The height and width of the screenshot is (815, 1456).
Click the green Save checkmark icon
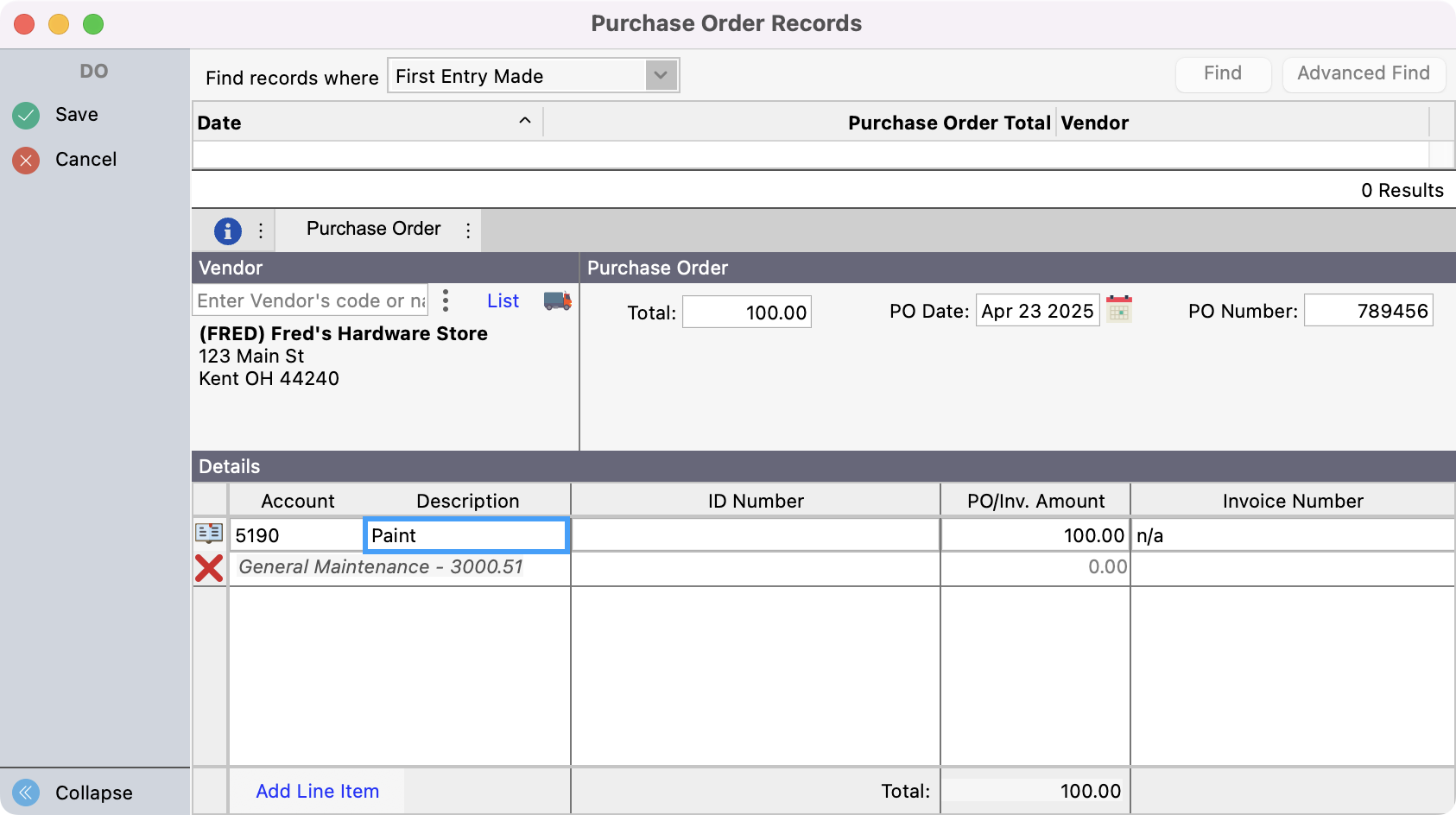coord(26,115)
